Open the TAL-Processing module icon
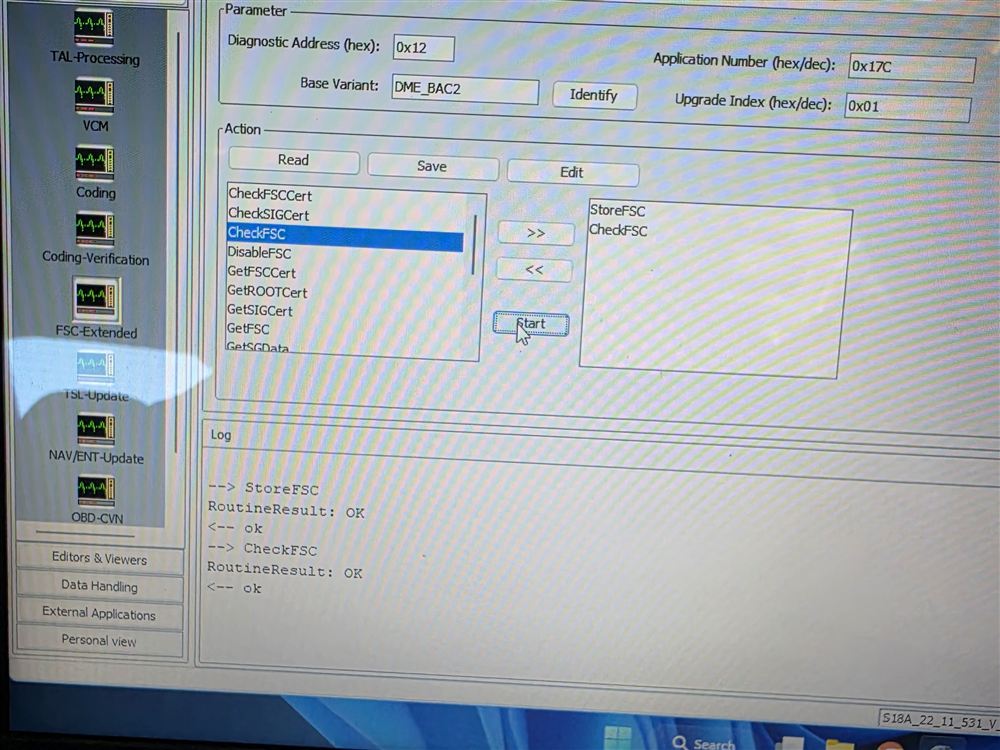This screenshot has height=750, width=1000. (x=94, y=28)
